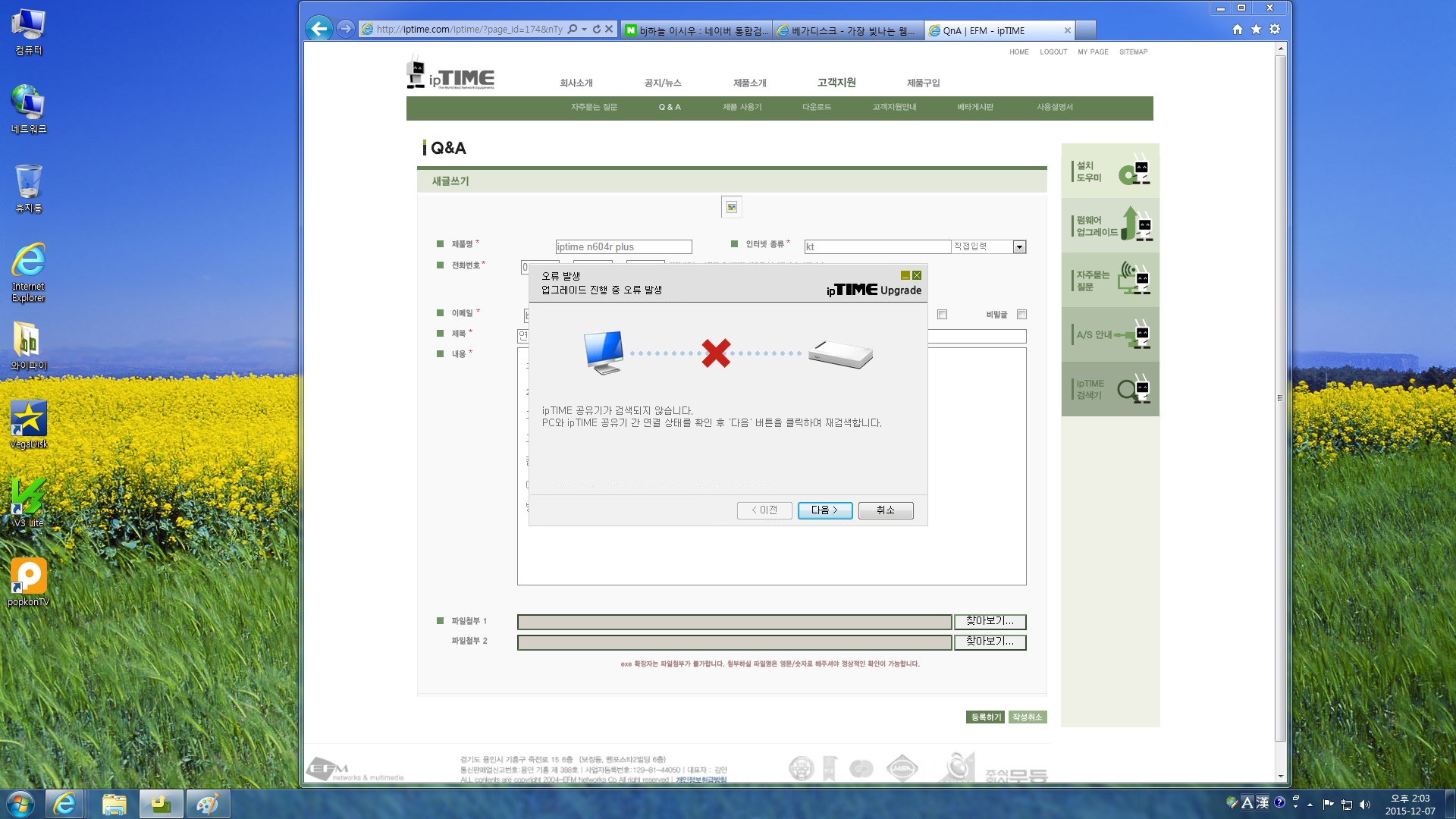Click the ipTIME logo

pos(450,74)
